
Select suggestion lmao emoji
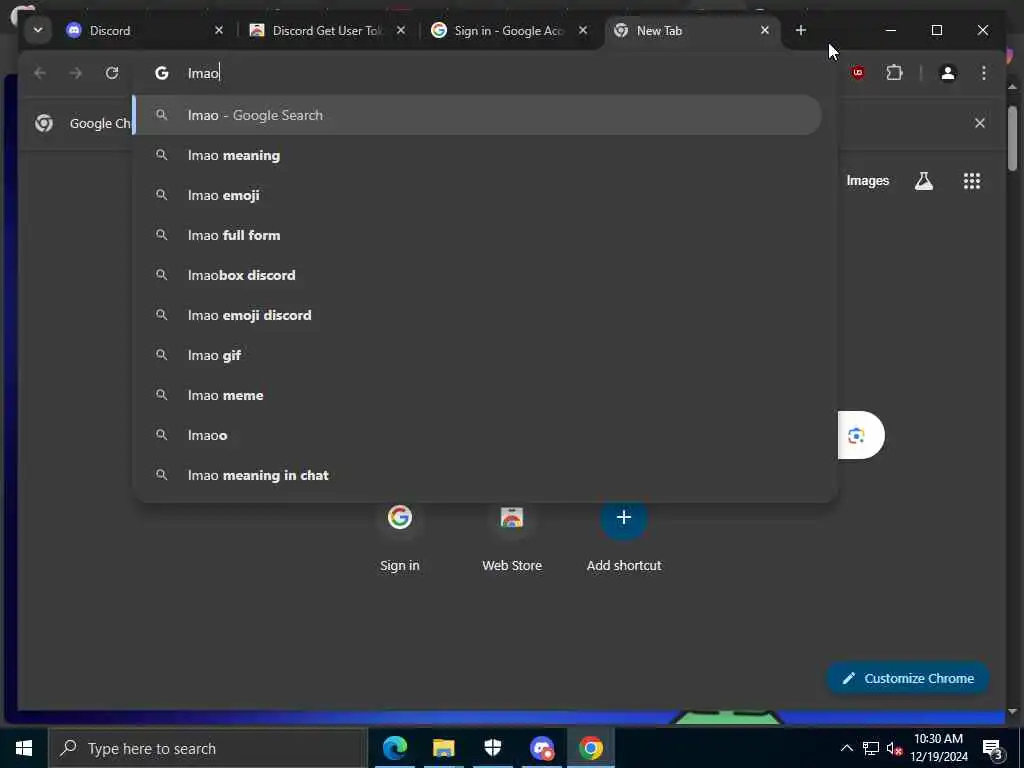pyautogui.click(x=477, y=195)
